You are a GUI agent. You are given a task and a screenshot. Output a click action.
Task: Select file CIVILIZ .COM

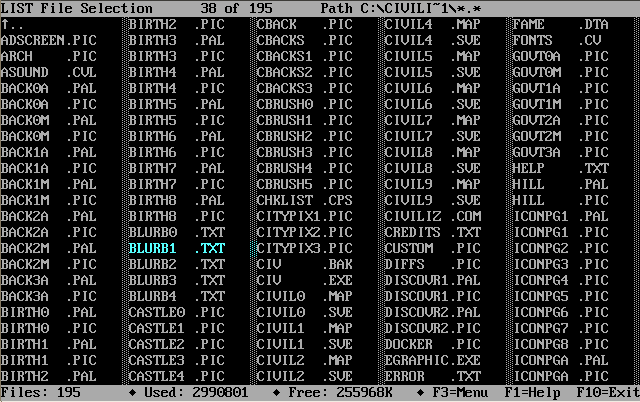tap(433, 216)
